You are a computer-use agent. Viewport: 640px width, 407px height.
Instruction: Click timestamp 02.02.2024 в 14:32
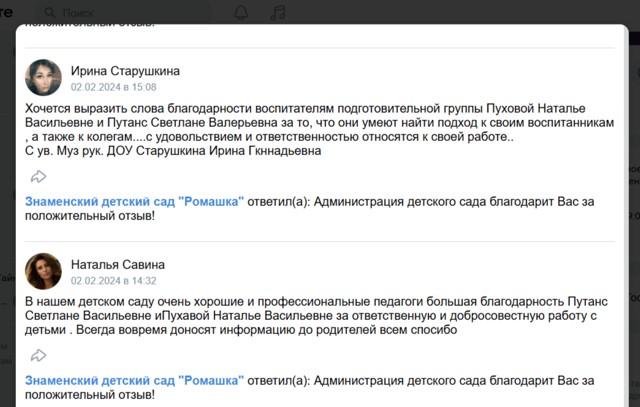(113, 281)
